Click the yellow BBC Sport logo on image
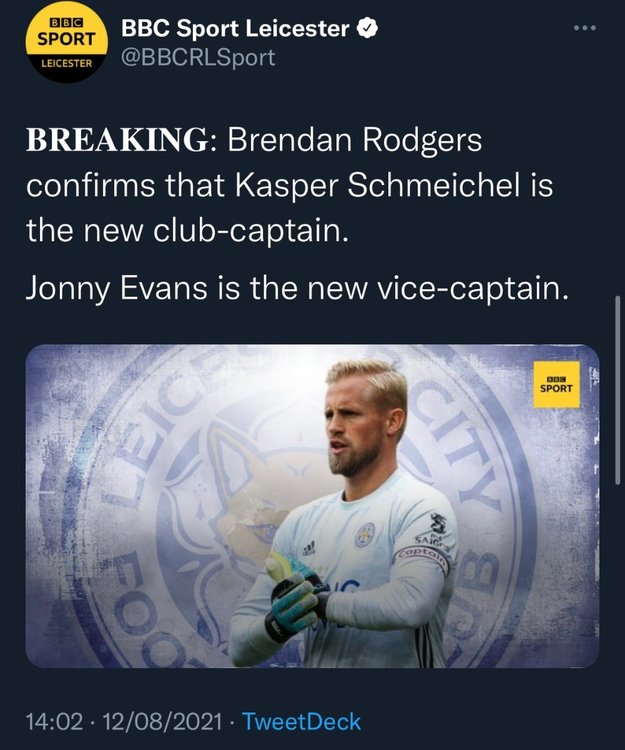 pos(556,384)
